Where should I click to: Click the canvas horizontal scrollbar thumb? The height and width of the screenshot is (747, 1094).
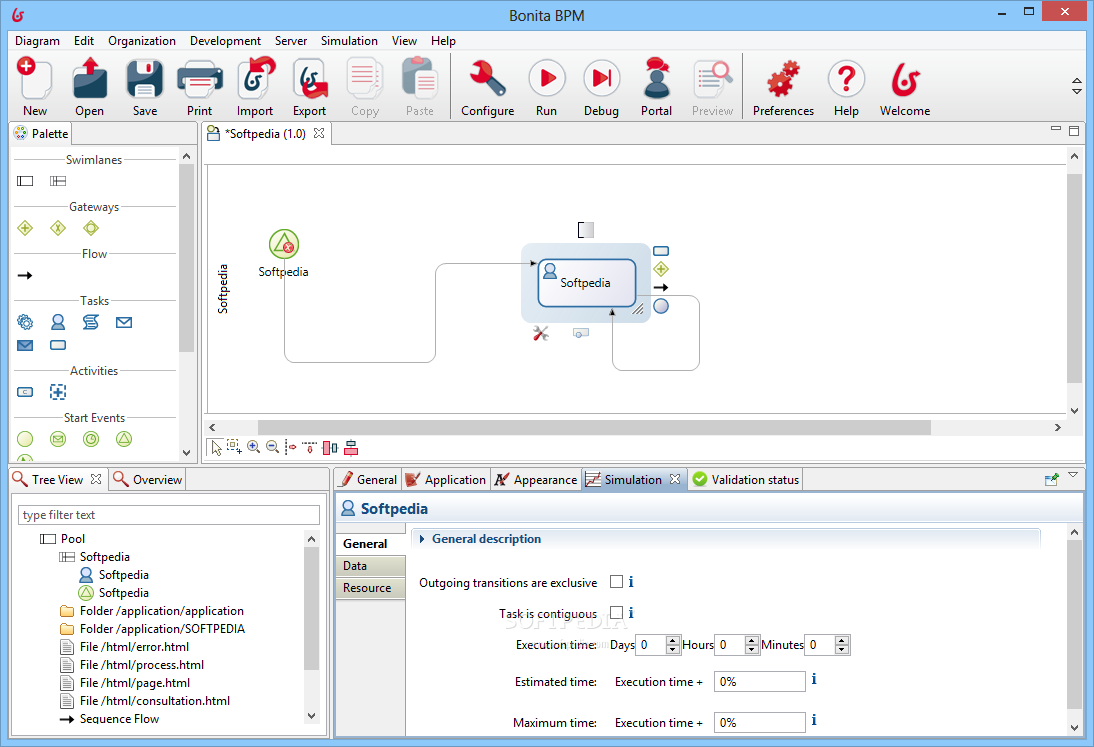coord(594,427)
